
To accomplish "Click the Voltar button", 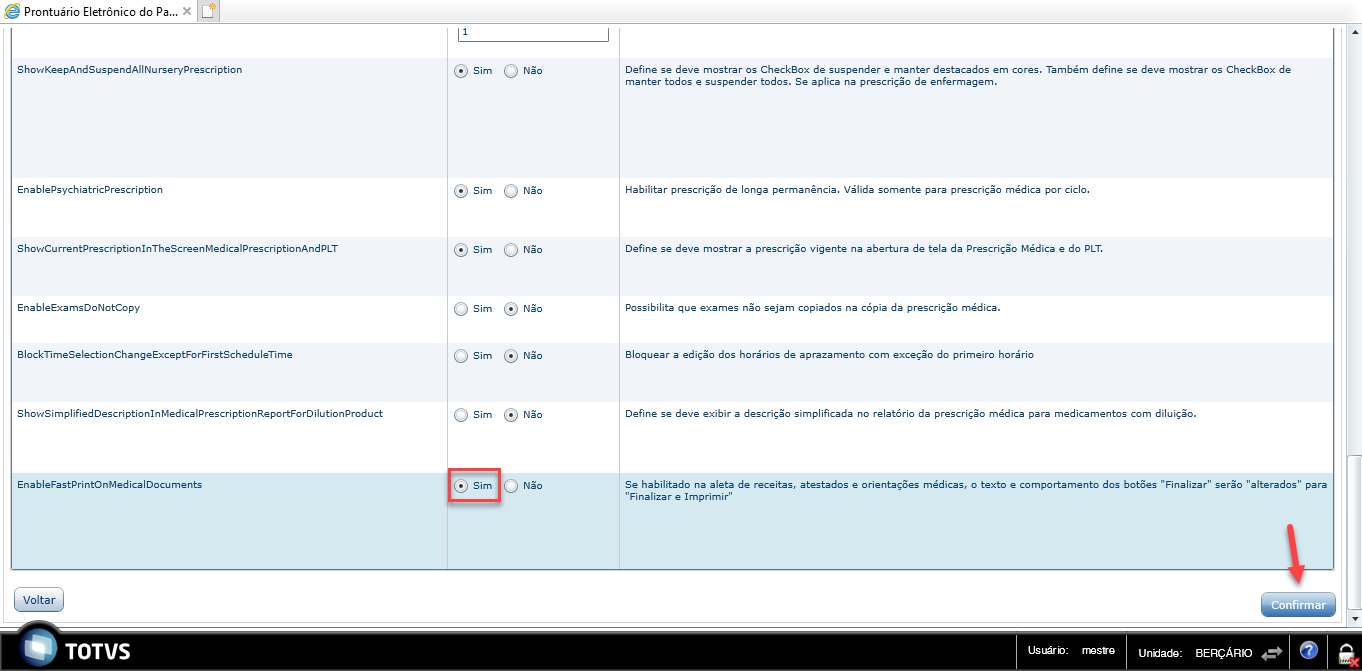I will pos(39,600).
